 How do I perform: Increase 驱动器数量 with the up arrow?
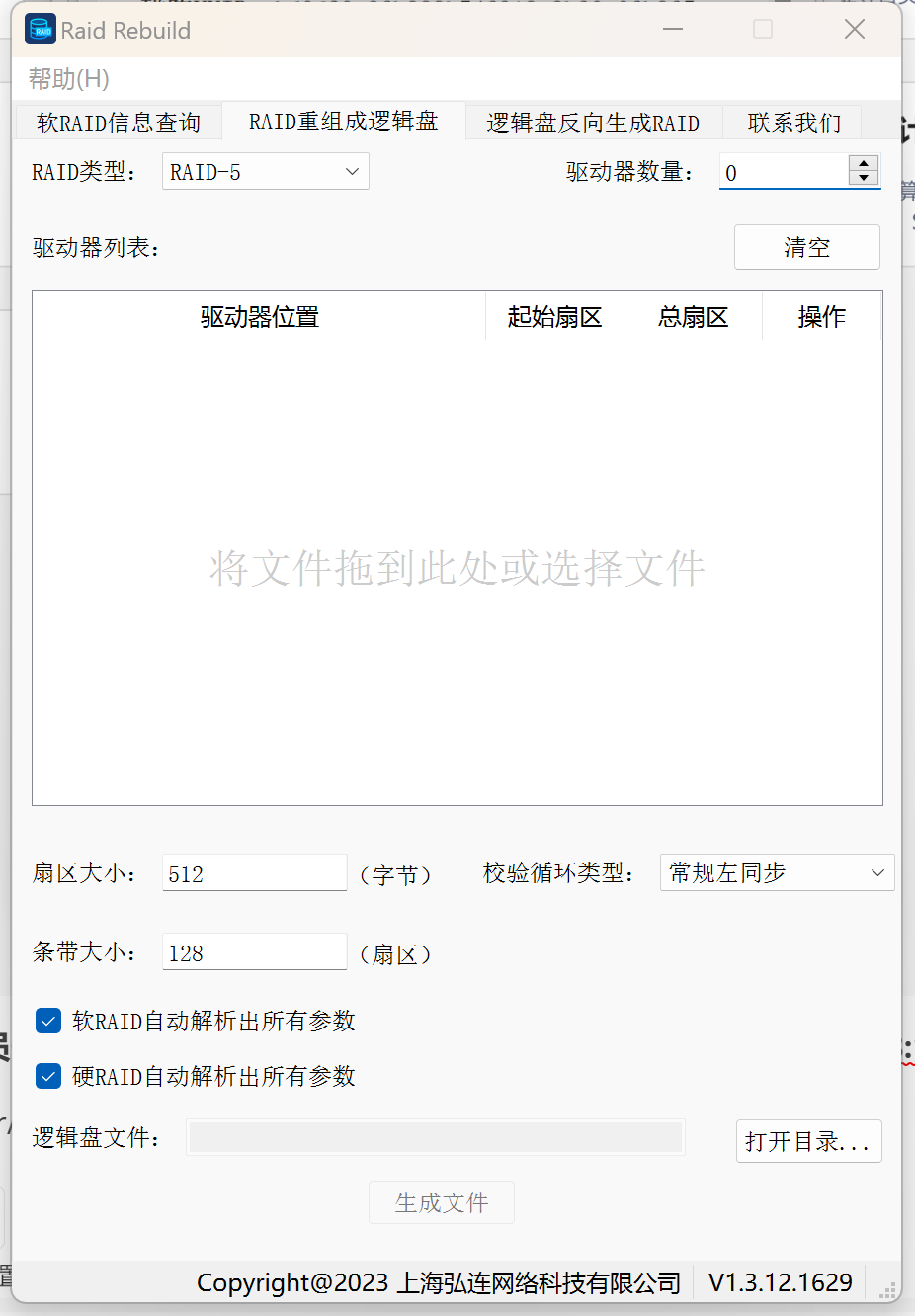[x=864, y=163]
